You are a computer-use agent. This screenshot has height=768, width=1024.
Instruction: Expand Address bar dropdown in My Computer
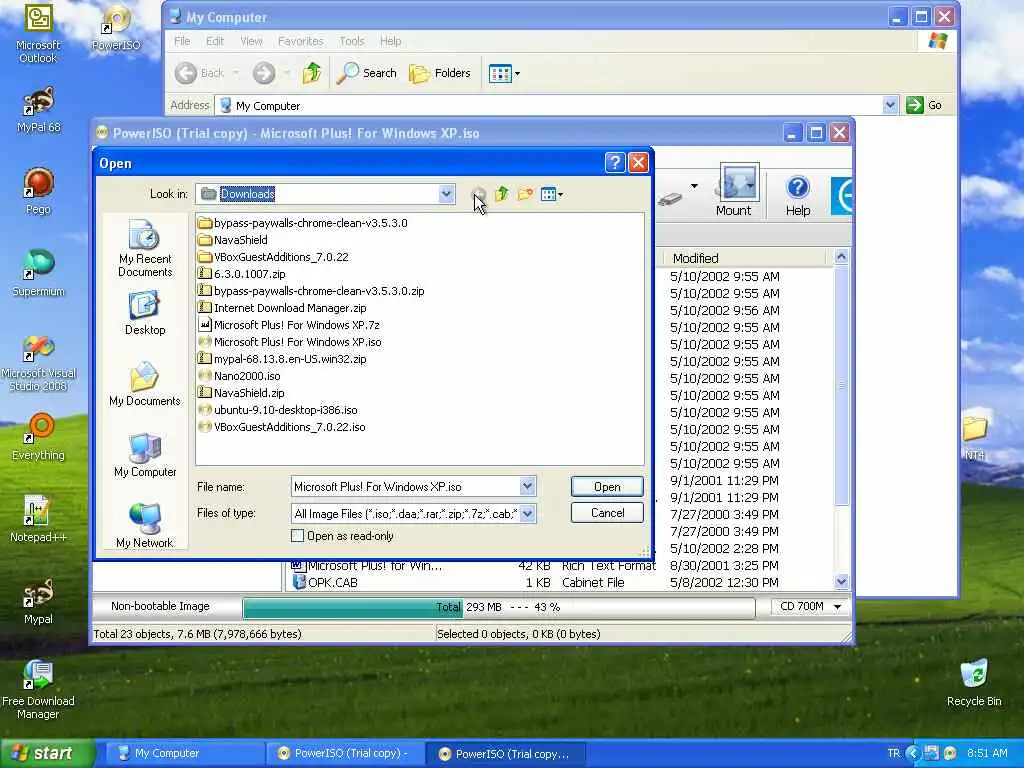889,104
